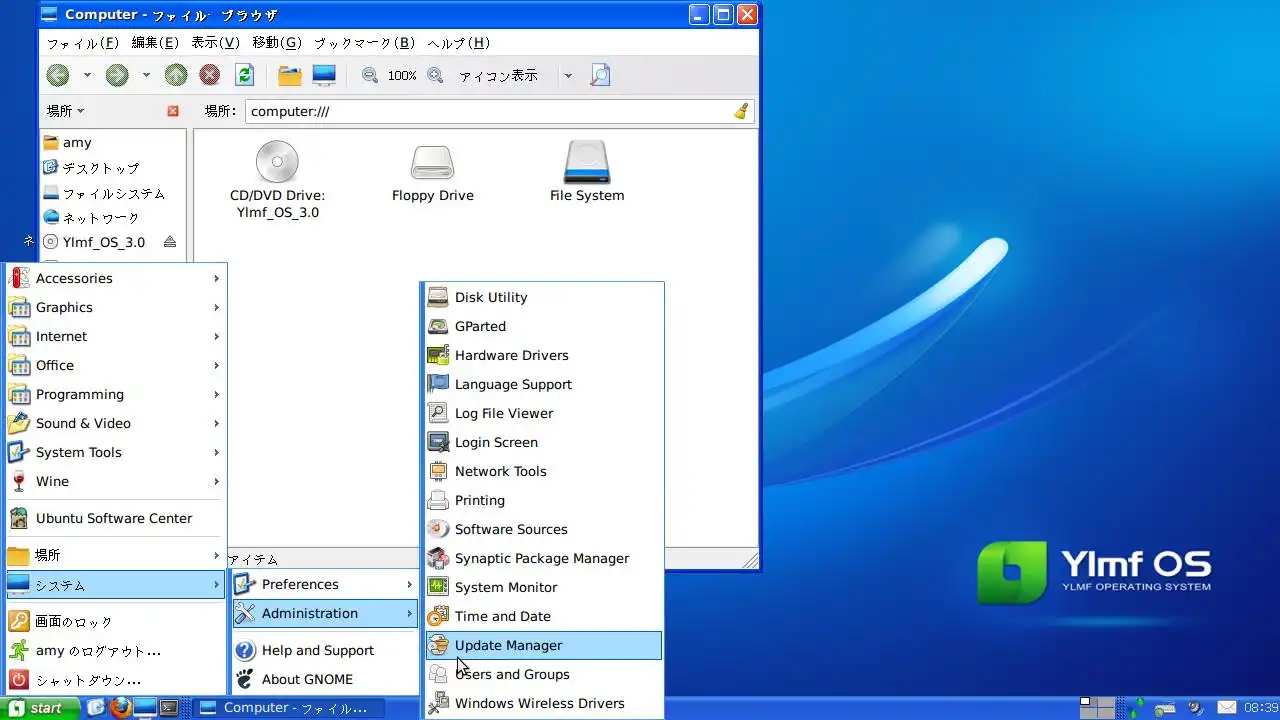Open Help and Support
Screen dimensions: 1280x720
click(x=324, y=650)
